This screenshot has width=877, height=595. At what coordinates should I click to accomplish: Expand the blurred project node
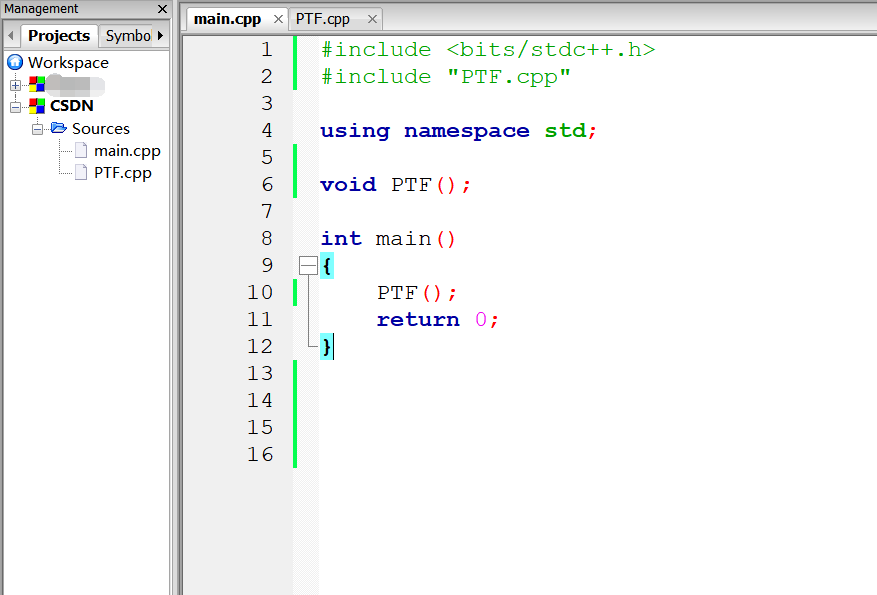(16, 86)
